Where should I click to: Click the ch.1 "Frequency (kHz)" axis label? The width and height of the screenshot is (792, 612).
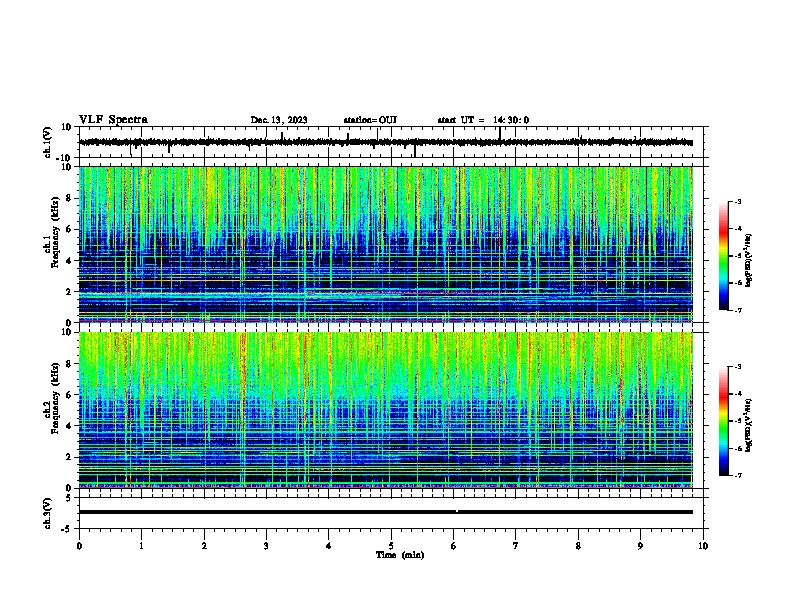pos(55,233)
